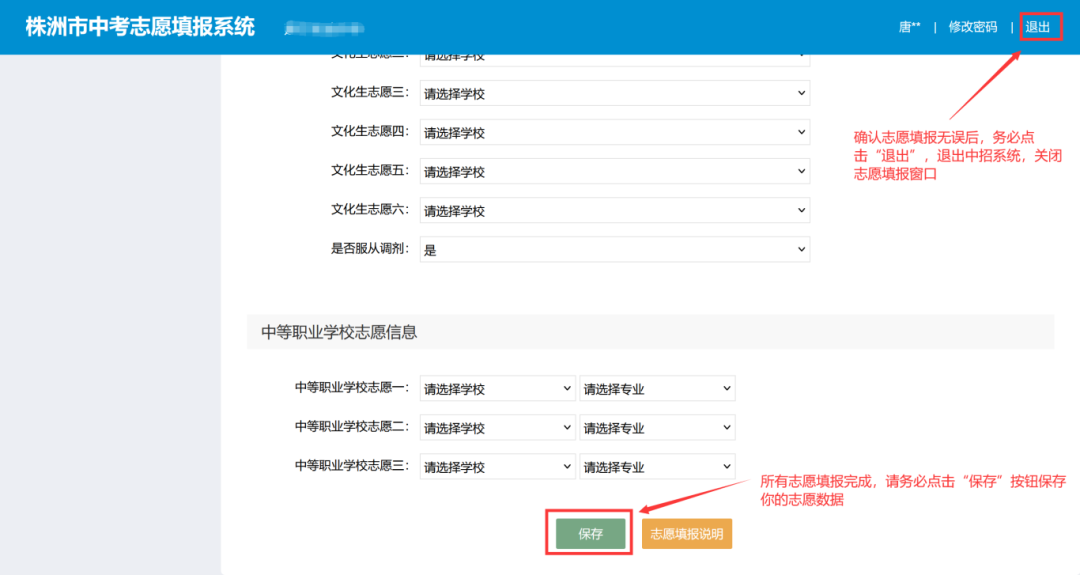Click the 株洲市中考志愿填报系统 title

coord(140,27)
